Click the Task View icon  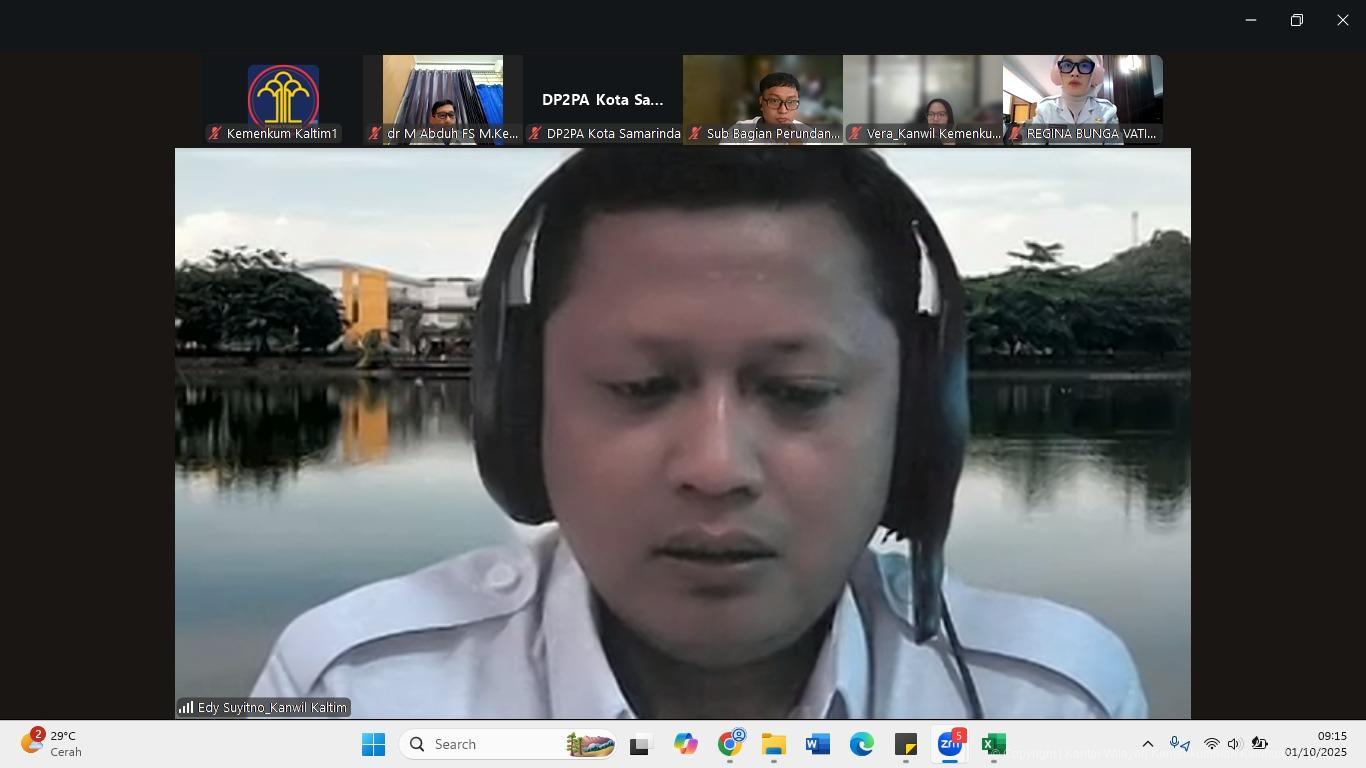click(x=640, y=745)
